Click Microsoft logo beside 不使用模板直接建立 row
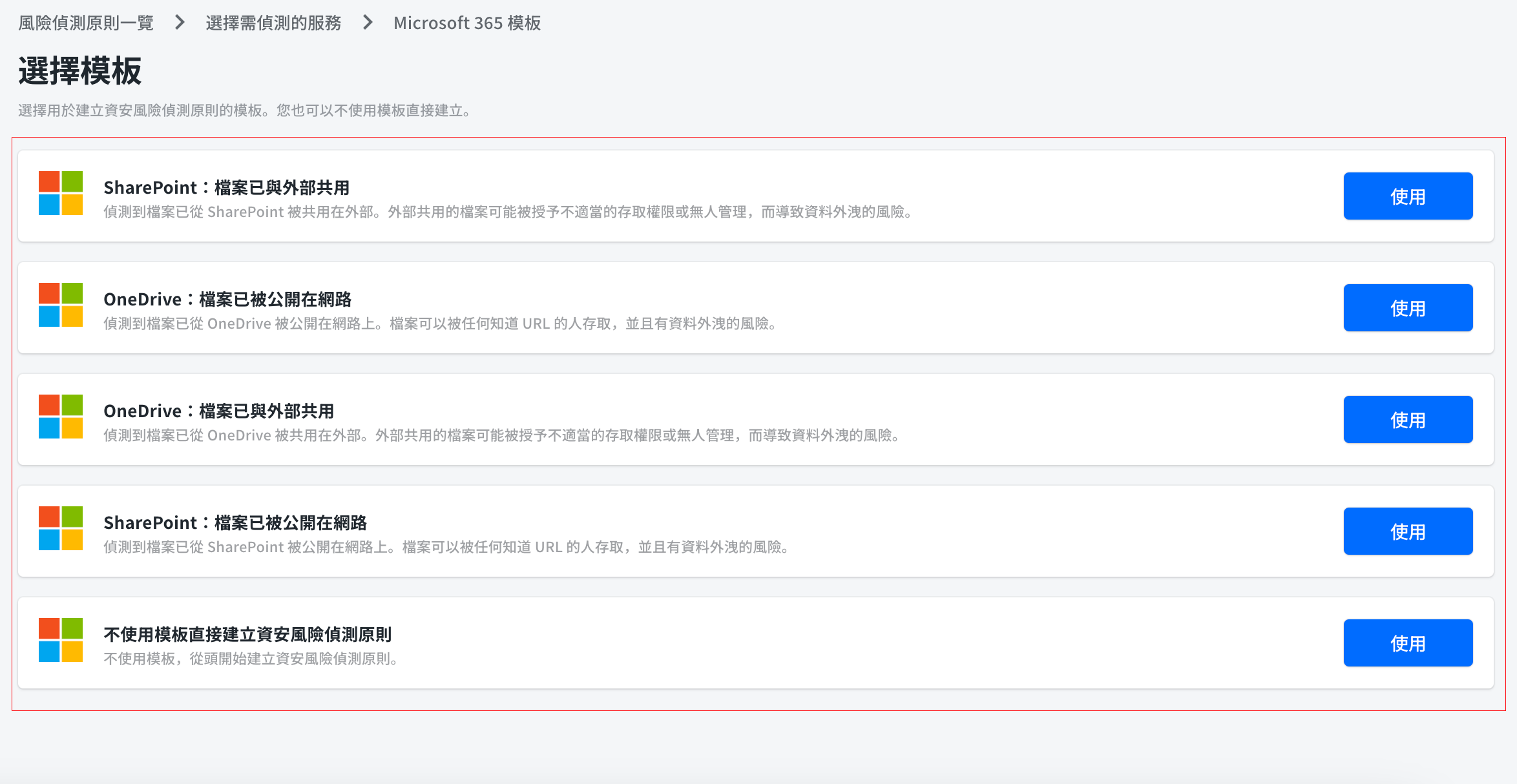The width and height of the screenshot is (1517, 784). coord(61,640)
